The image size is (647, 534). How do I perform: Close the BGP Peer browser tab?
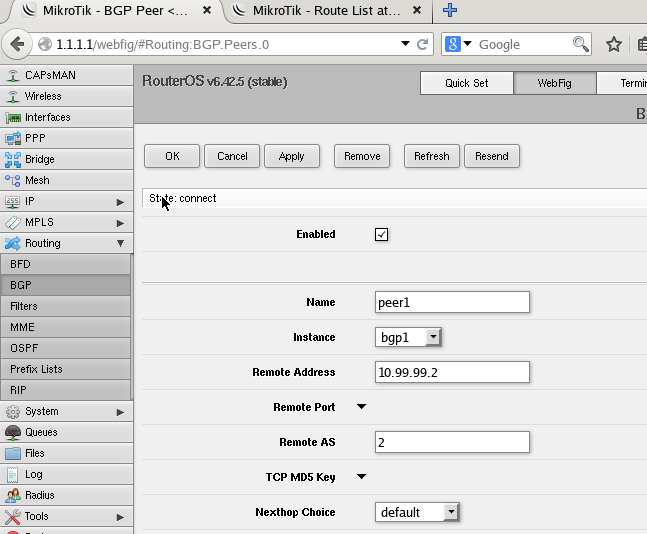click(207, 10)
